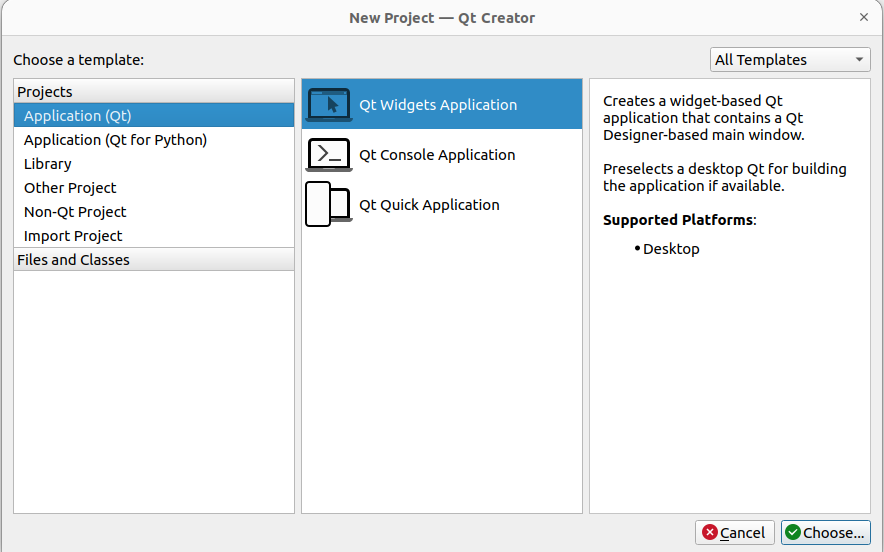Click the Projects section header
Screen dimensions: 884x552
pyautogui.click(x=154, y=91)
